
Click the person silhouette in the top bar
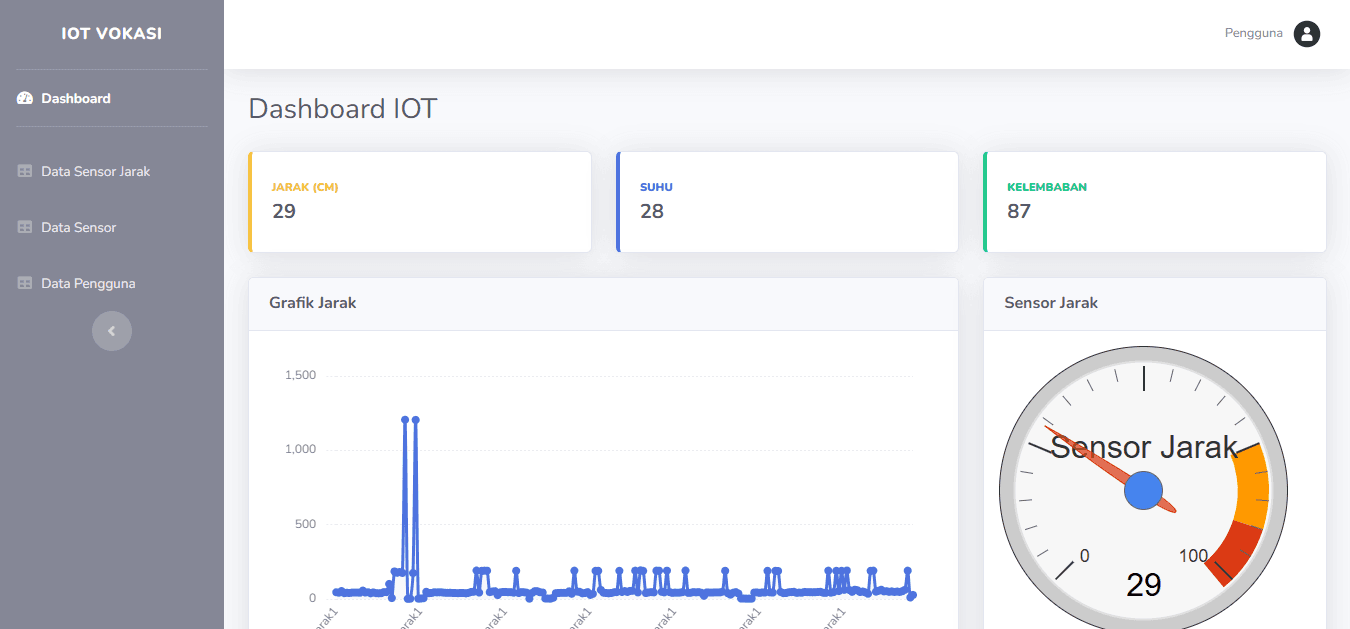coord(1307,33)
